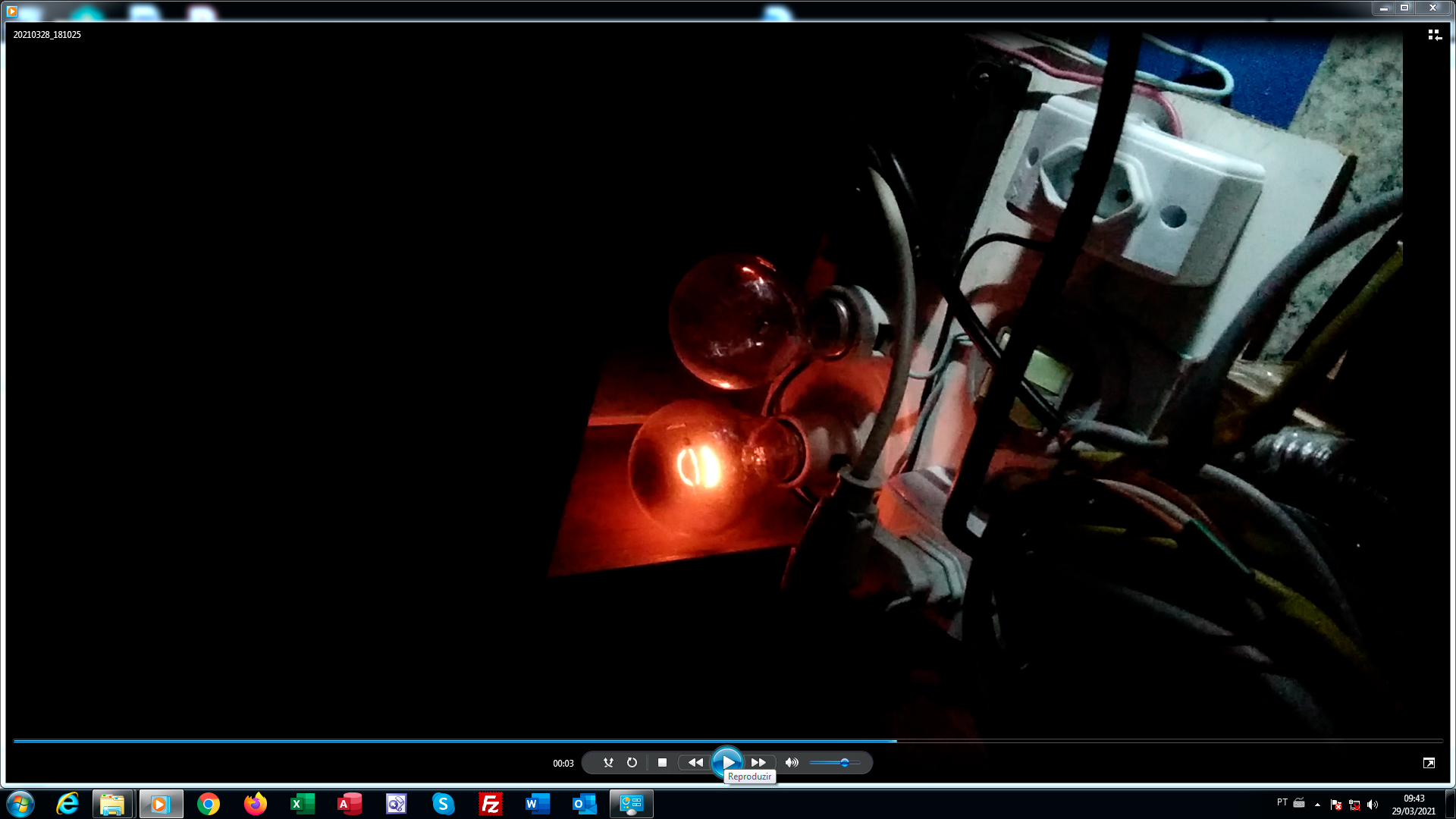Open FileZilla from taskbar
Viewport: 1456px width, 819px height.
[x=491, y=804]
